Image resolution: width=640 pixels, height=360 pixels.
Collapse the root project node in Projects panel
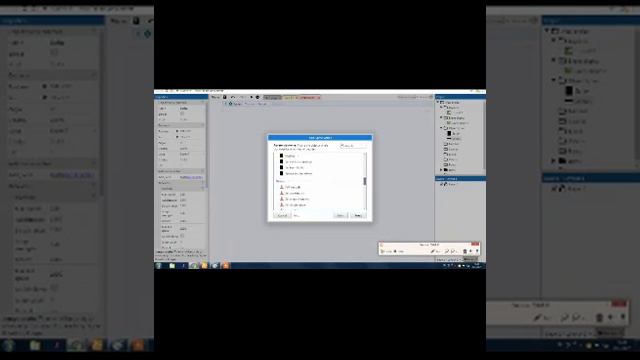(438, 102)
